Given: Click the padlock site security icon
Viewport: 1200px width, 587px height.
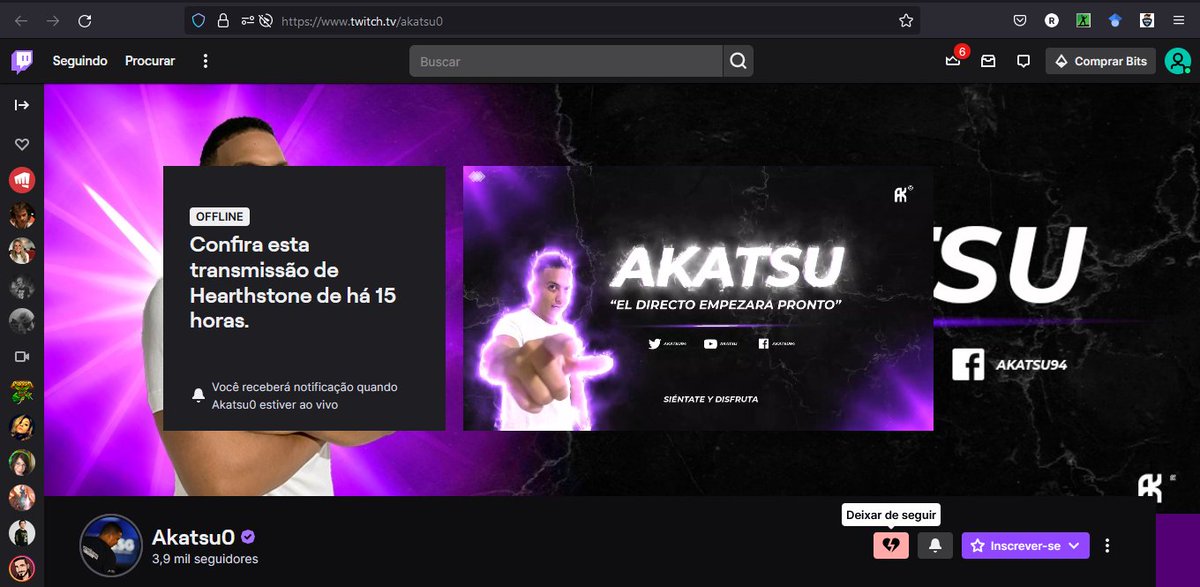Looking at the screenshot, I should (222, 20).
